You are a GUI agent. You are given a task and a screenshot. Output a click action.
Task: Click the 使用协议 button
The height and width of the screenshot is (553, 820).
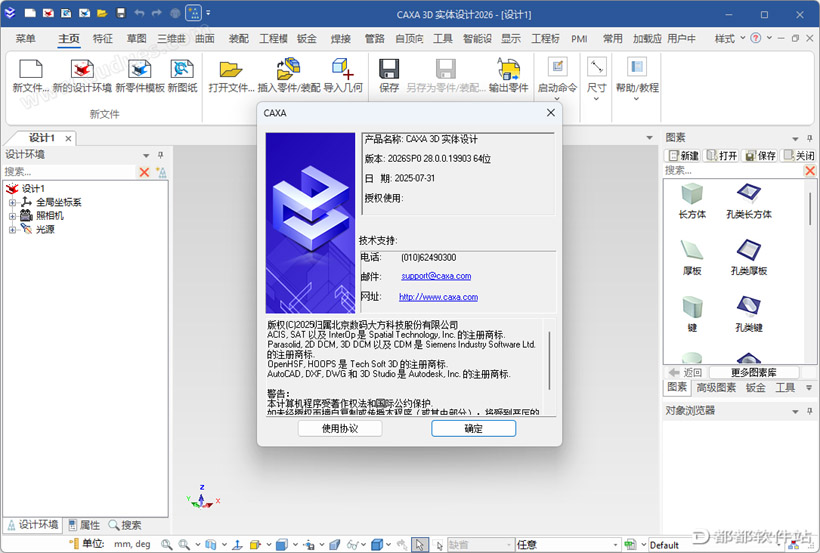pyautogui.click(x=340, y=428)
